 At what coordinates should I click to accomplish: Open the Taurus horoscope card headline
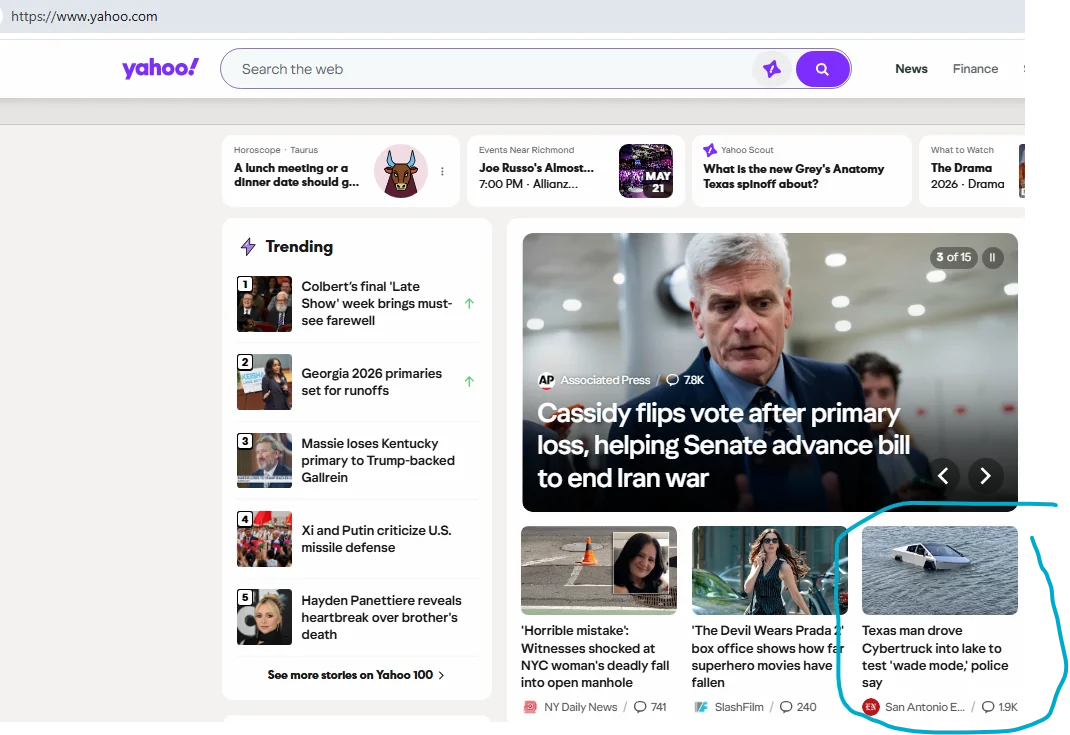coord(296,175)
